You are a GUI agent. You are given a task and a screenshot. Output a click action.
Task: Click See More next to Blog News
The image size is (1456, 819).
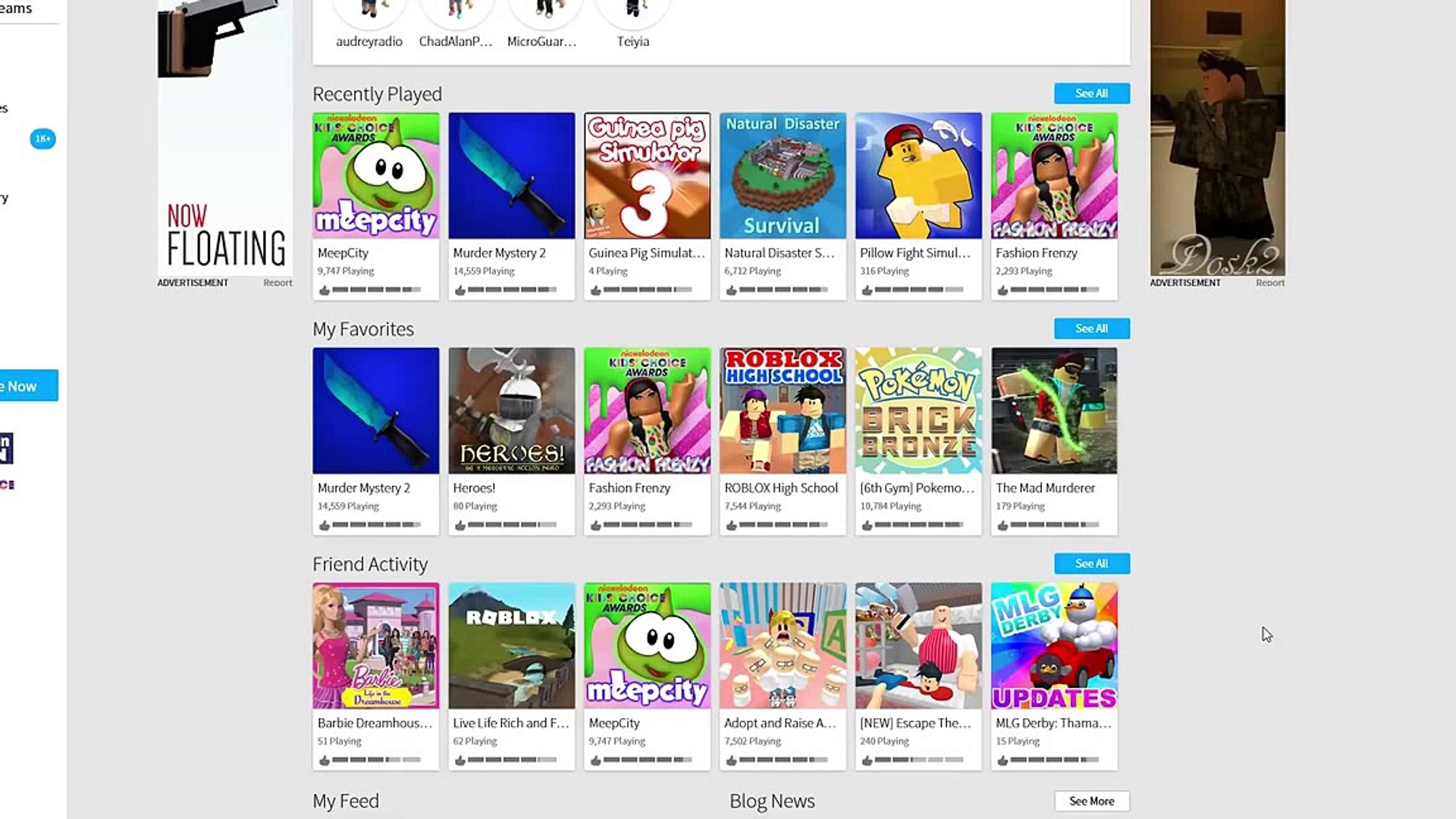tap(1091, 801)
